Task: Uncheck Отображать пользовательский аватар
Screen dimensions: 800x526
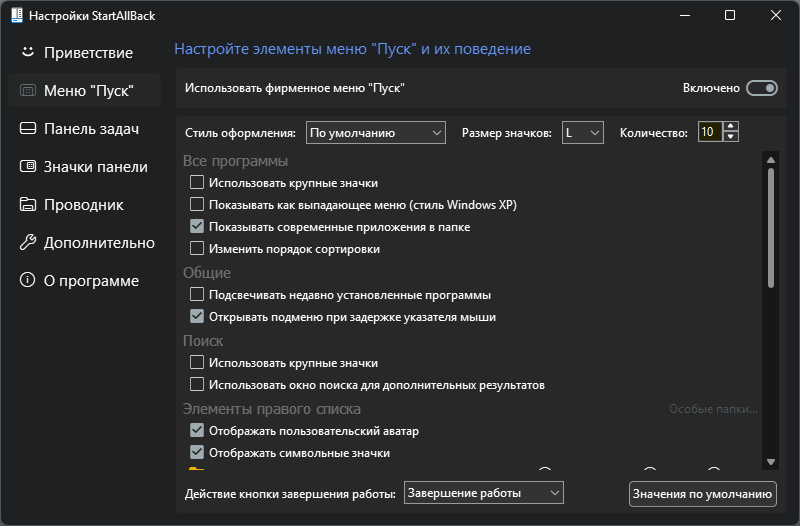Action: (197, 431)
